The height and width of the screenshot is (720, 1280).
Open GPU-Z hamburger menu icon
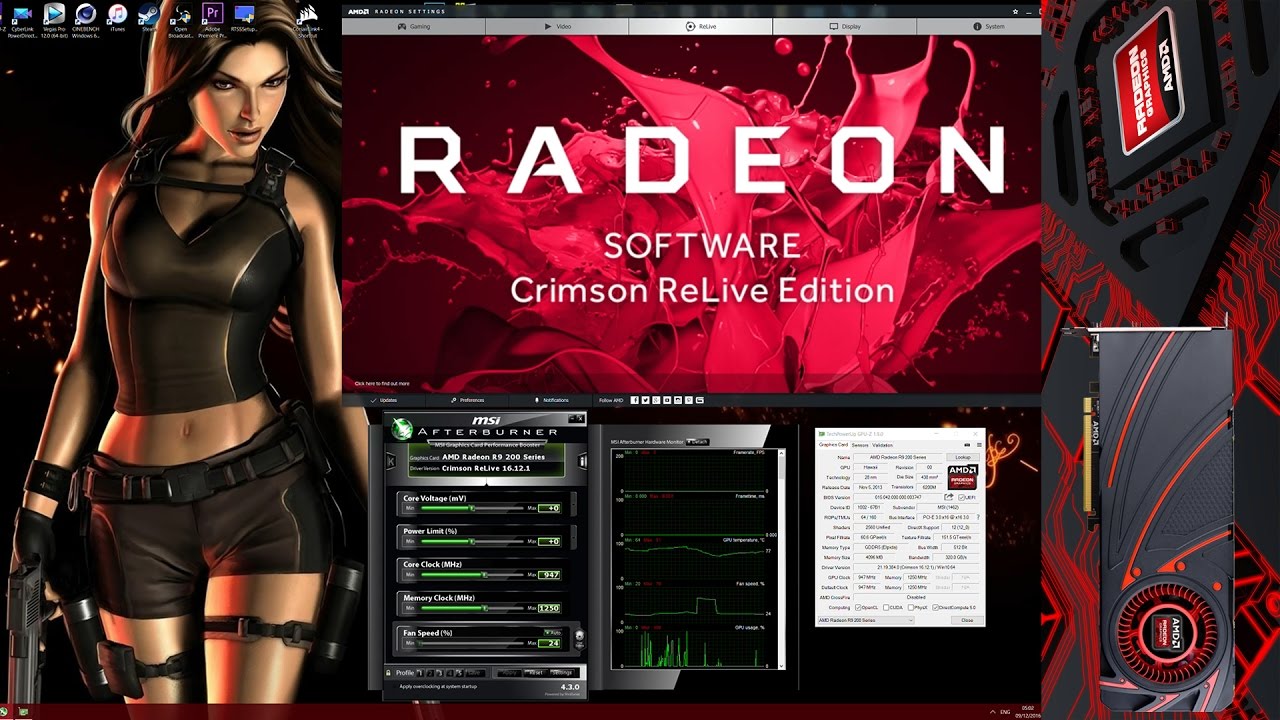pyautogui.click(x=979, y=445)
